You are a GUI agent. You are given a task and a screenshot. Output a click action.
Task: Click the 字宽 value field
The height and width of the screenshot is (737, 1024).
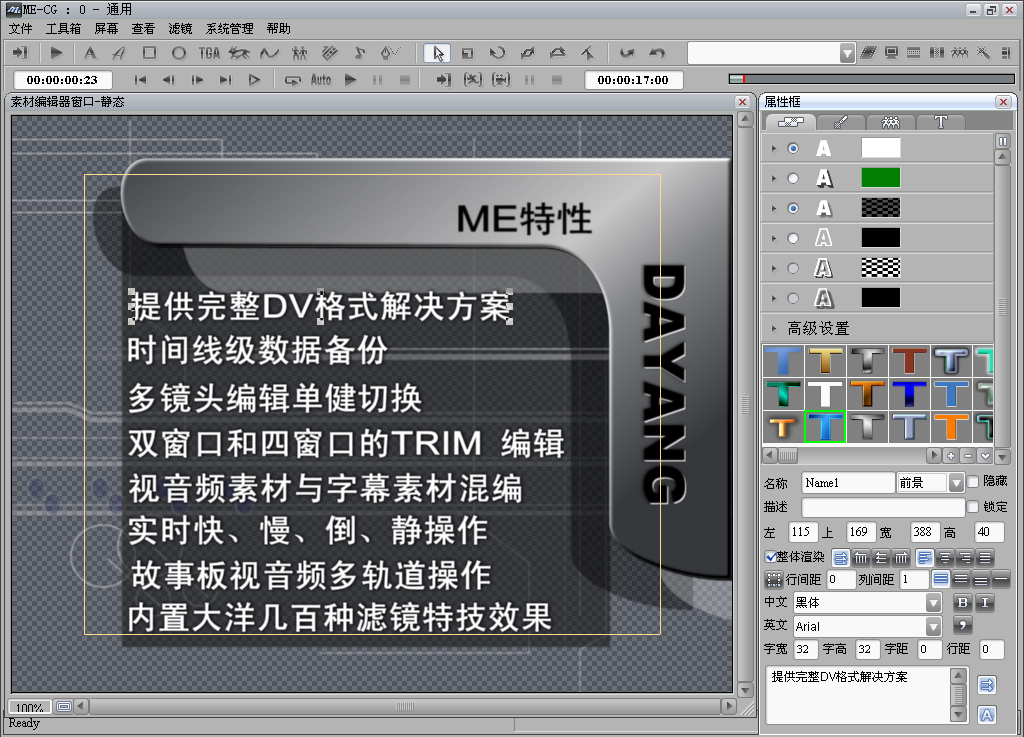tap(806, 649)
